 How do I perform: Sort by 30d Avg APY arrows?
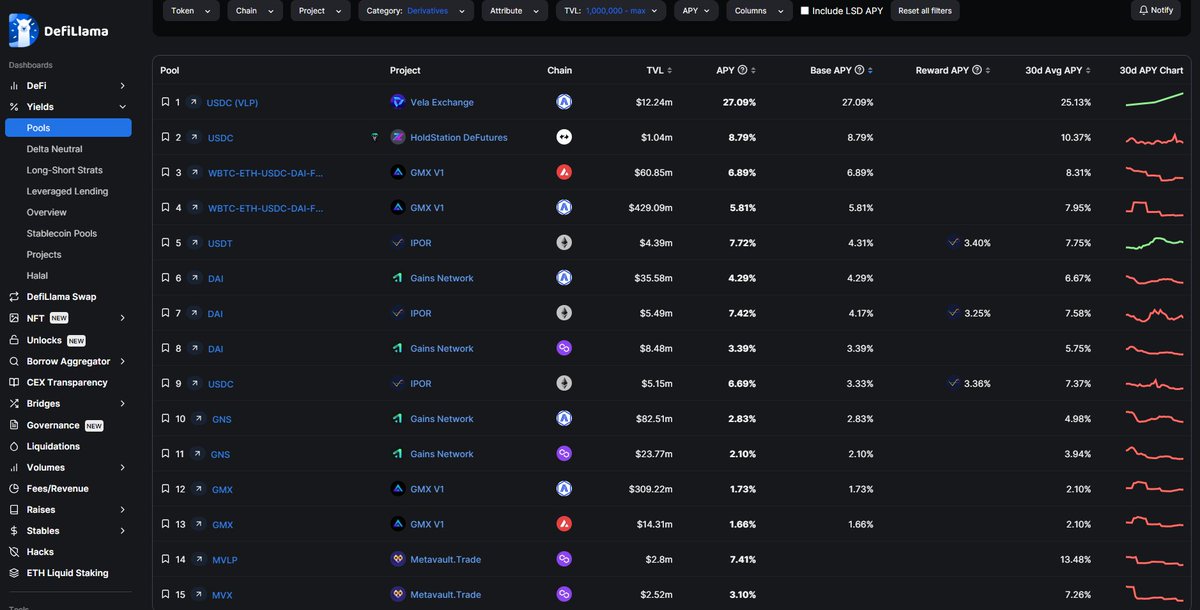[1089, 71]
